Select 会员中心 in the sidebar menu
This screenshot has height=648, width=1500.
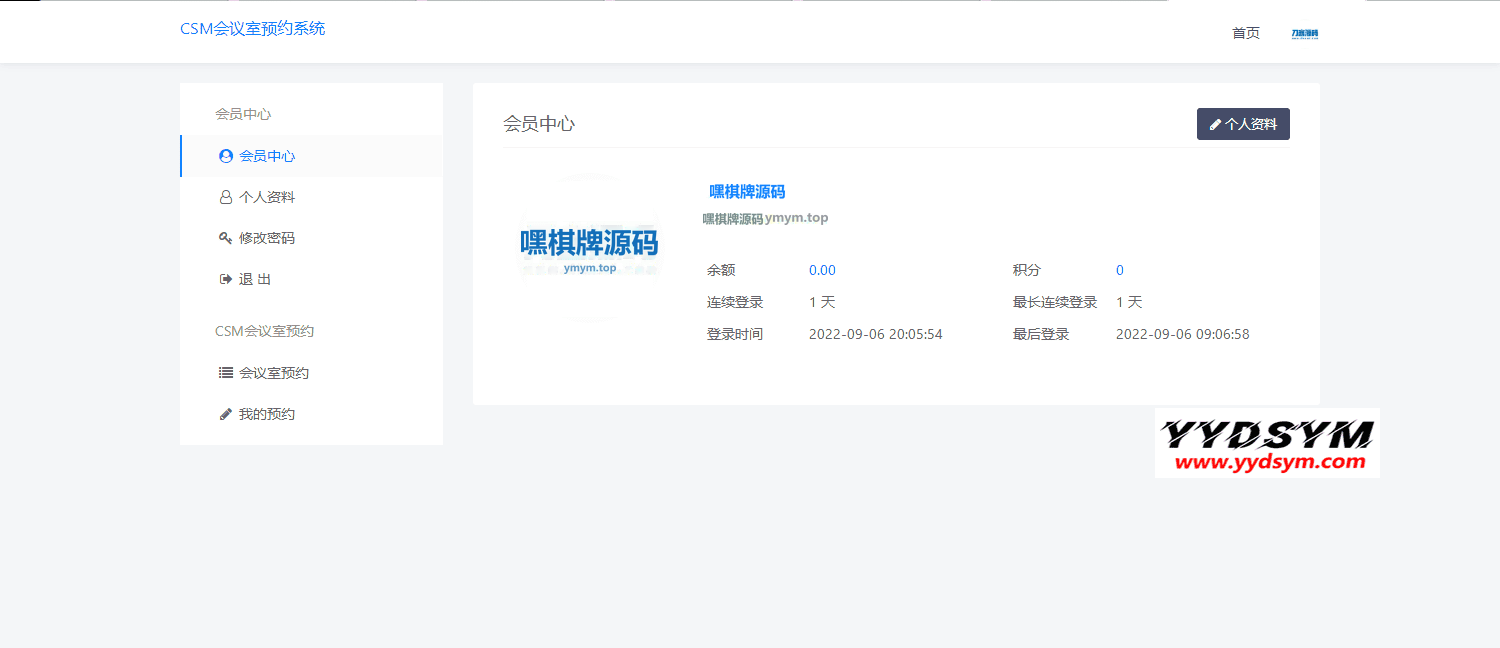coord(311,156)
